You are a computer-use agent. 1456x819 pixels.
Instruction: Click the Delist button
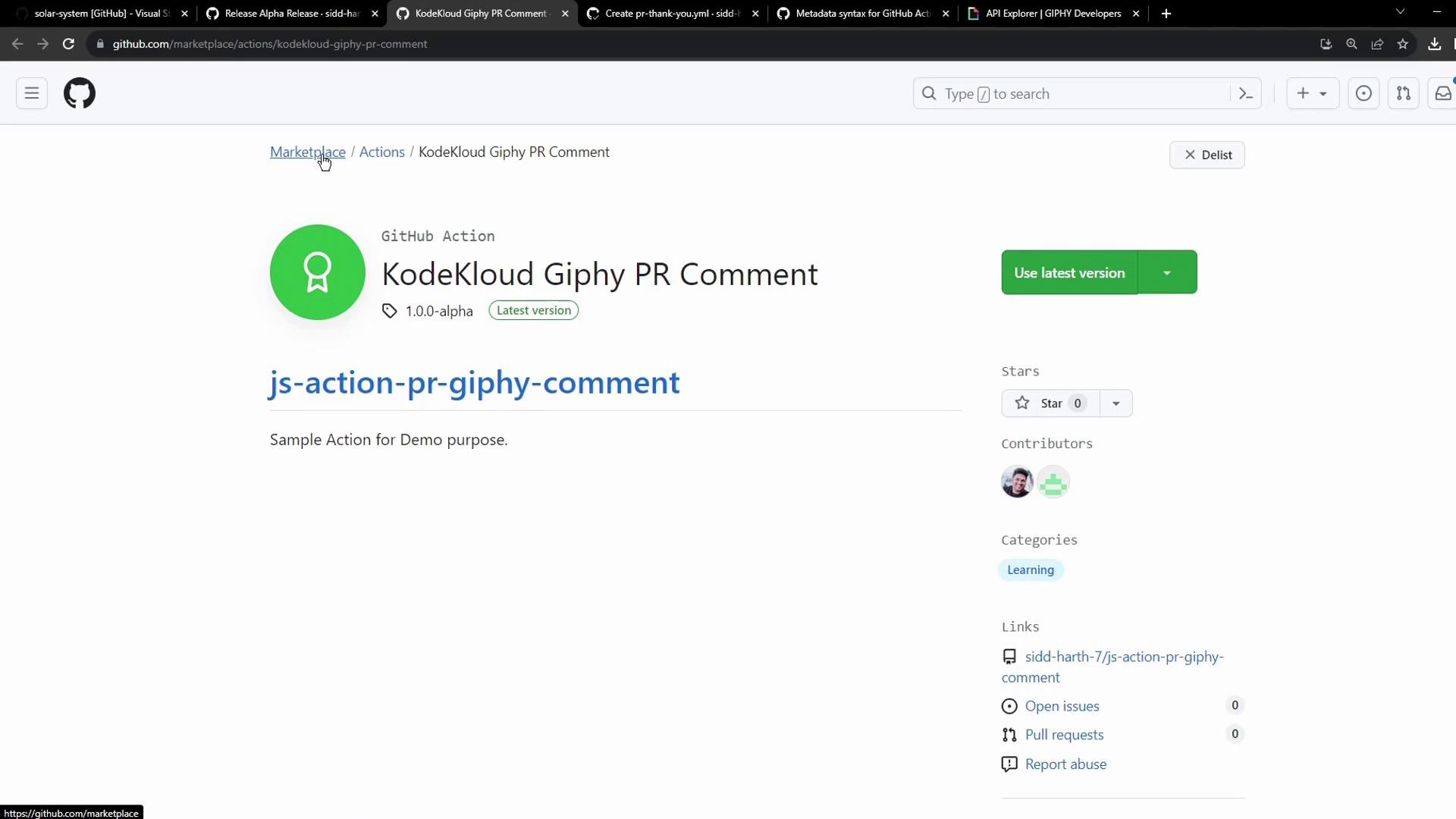1207,155
